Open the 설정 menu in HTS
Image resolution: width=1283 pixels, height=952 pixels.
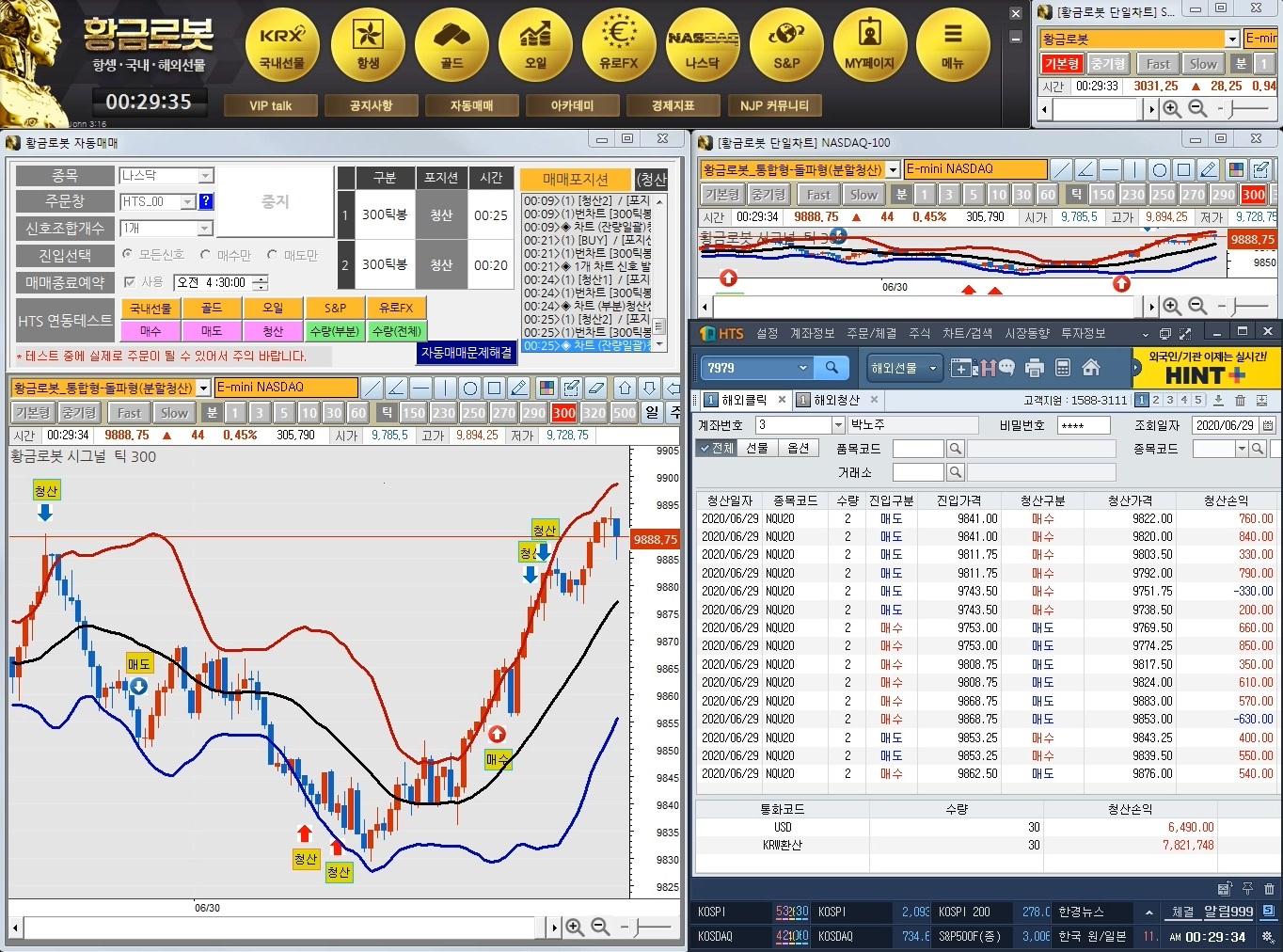coord(768,333)
